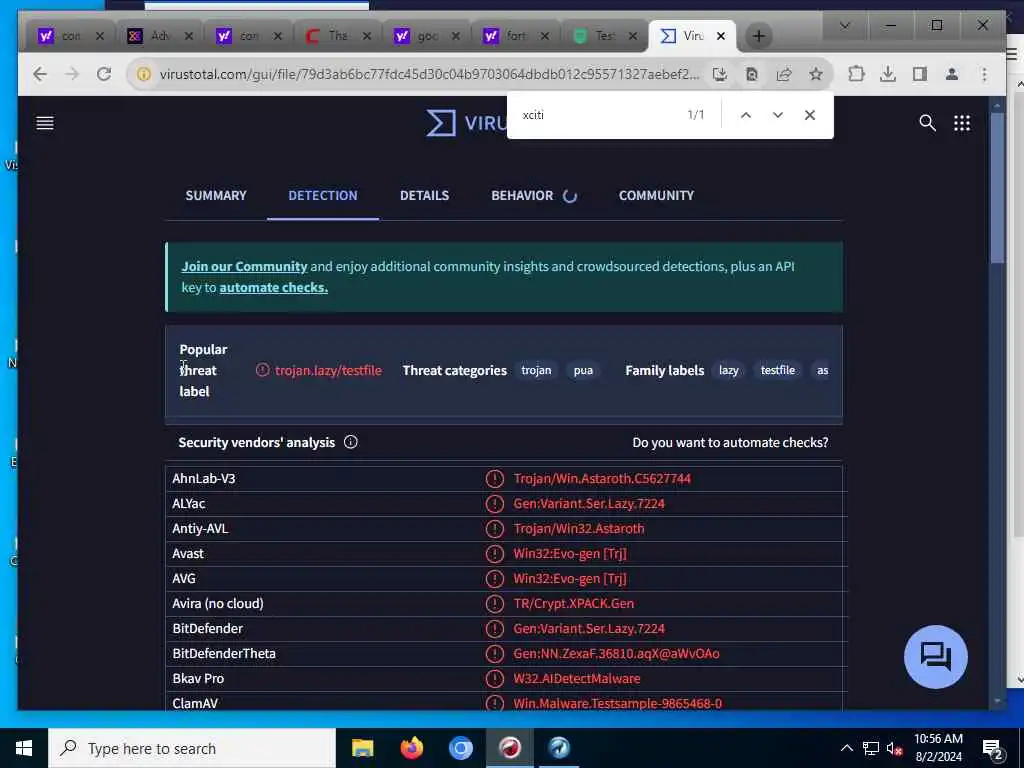Select the DETECTION tab
Viewport: 1024px width, 768px height.
point(323,195)
